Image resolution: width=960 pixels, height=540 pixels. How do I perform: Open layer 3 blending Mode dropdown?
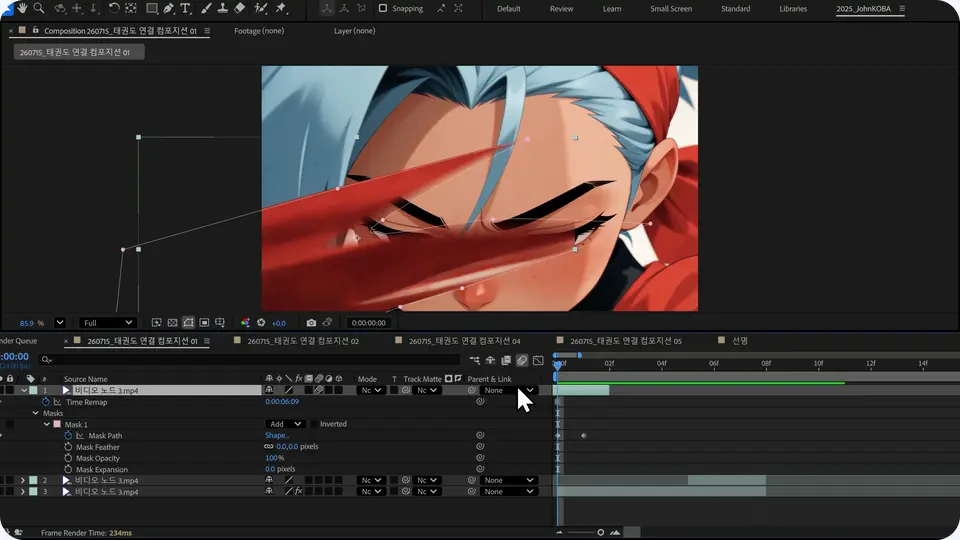pos(371,491)
